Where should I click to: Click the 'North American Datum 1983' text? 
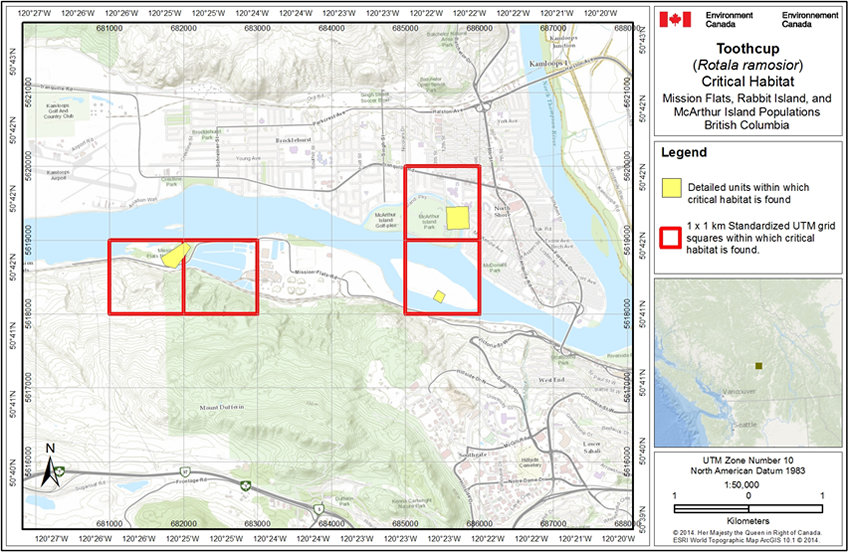(x=748, y=471)
